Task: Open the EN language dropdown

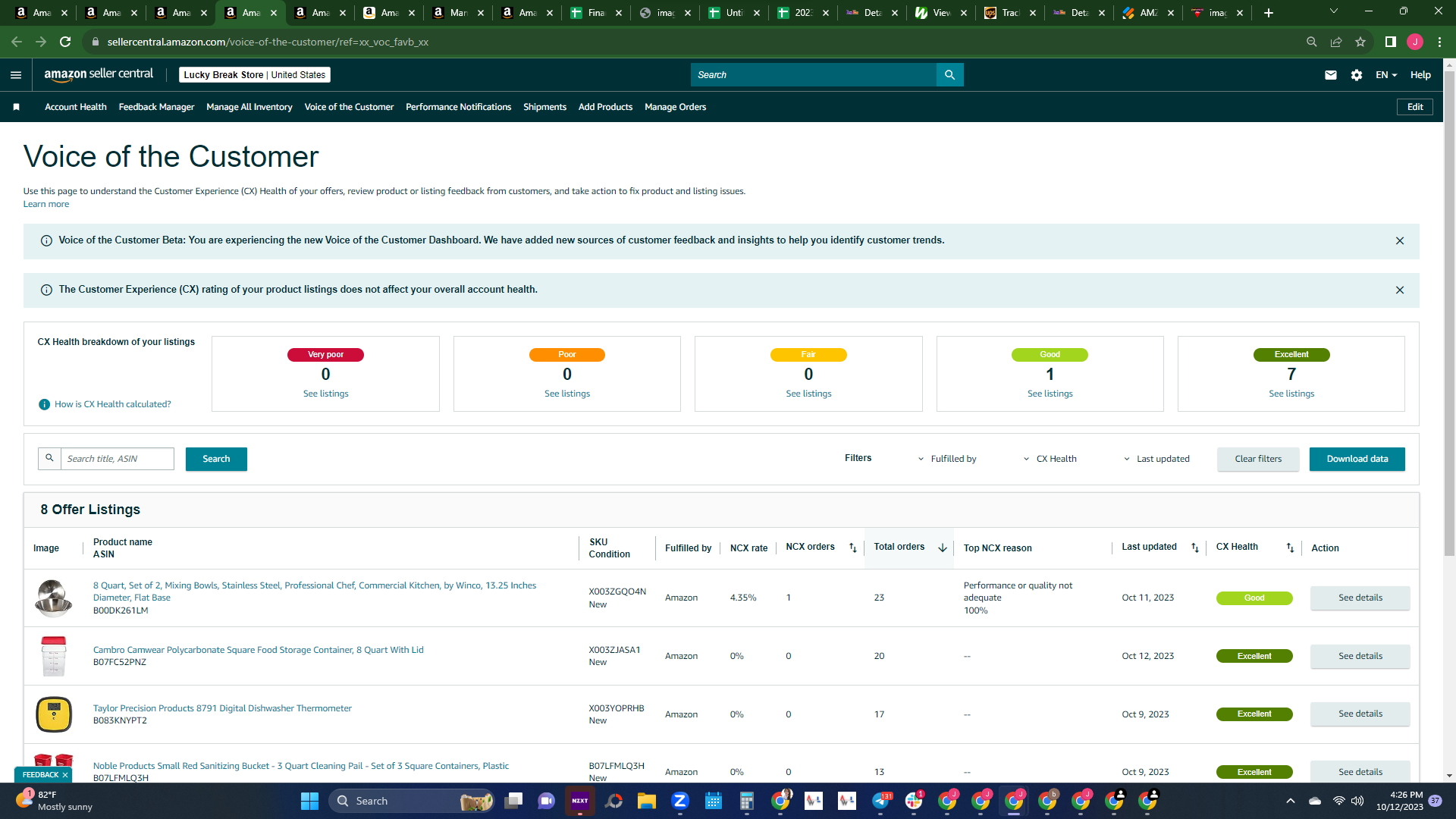Action: (1386, 75)
